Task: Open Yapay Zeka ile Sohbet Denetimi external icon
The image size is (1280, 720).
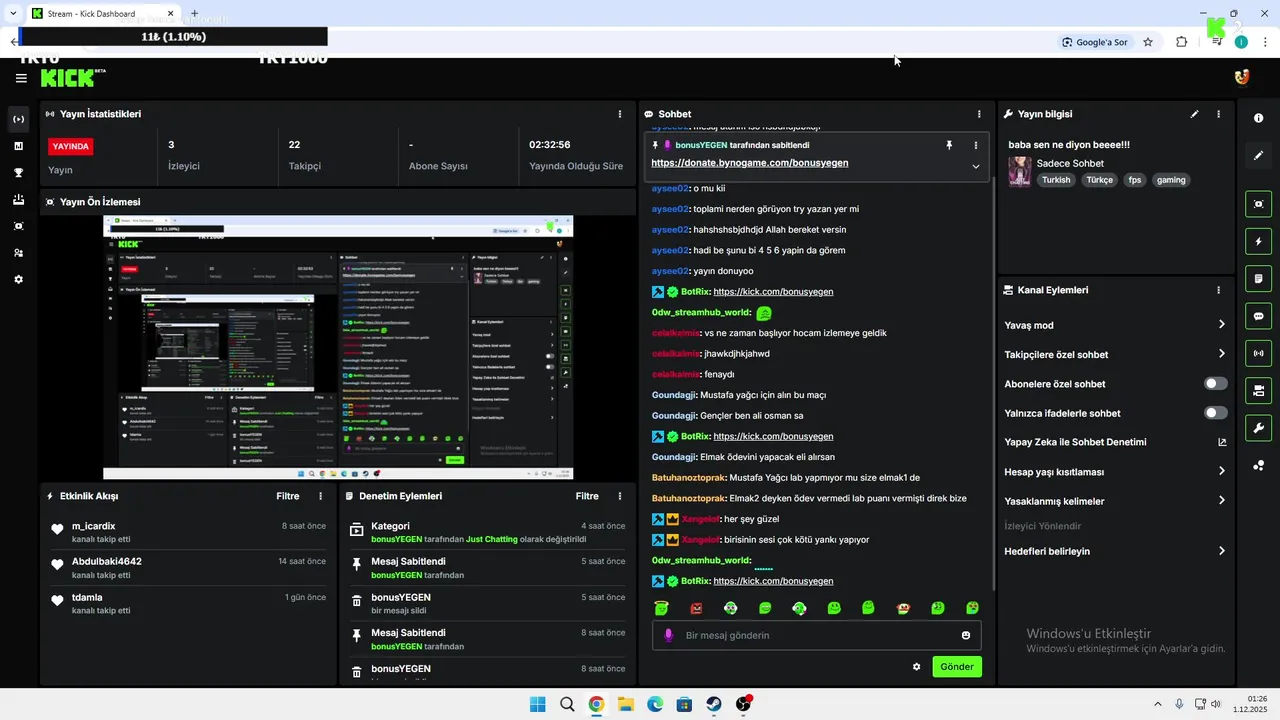Action: pos(1222,442)
